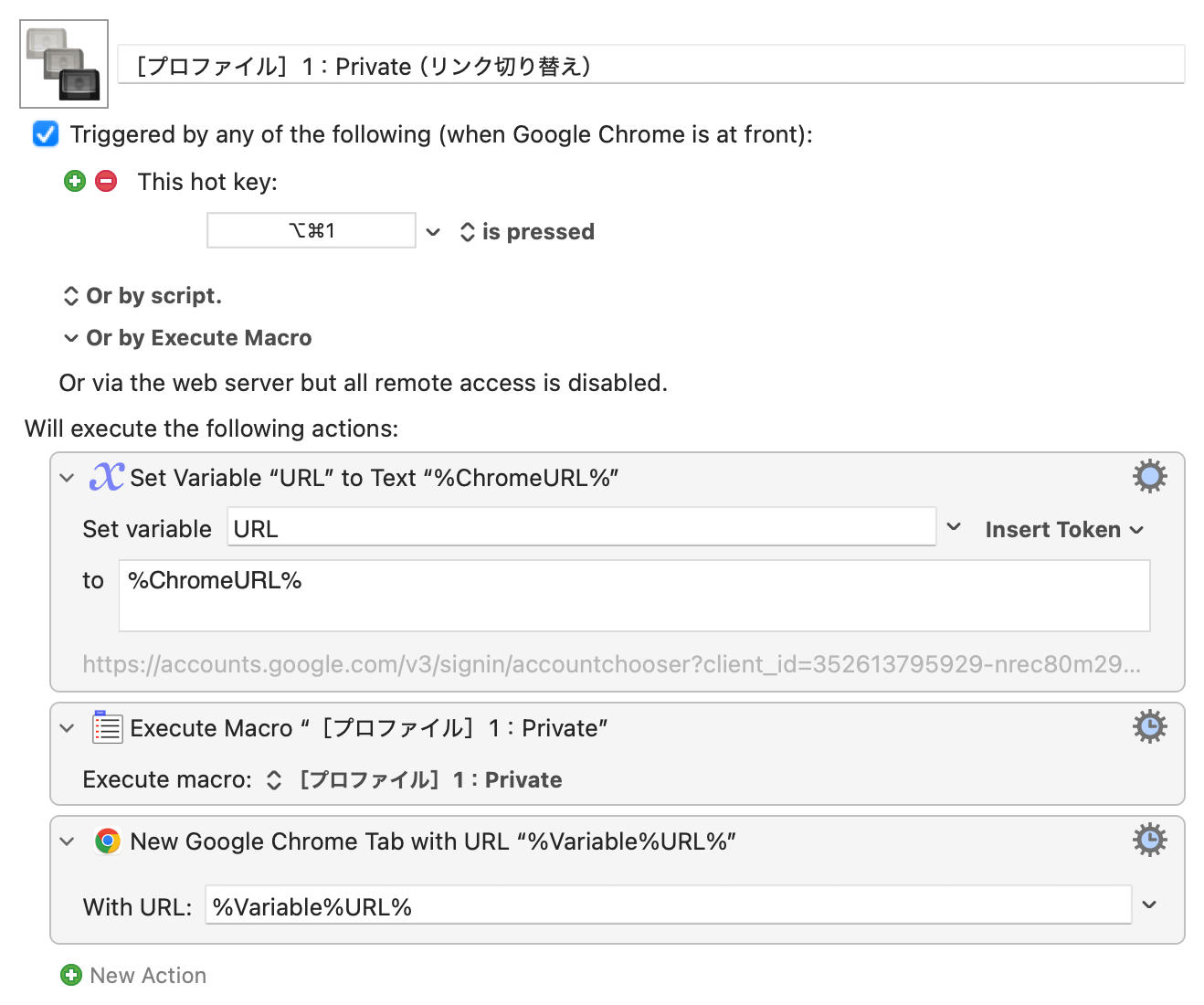Click the Google Chrome action icon
1204x1005 pixels.
coord(107,841)
